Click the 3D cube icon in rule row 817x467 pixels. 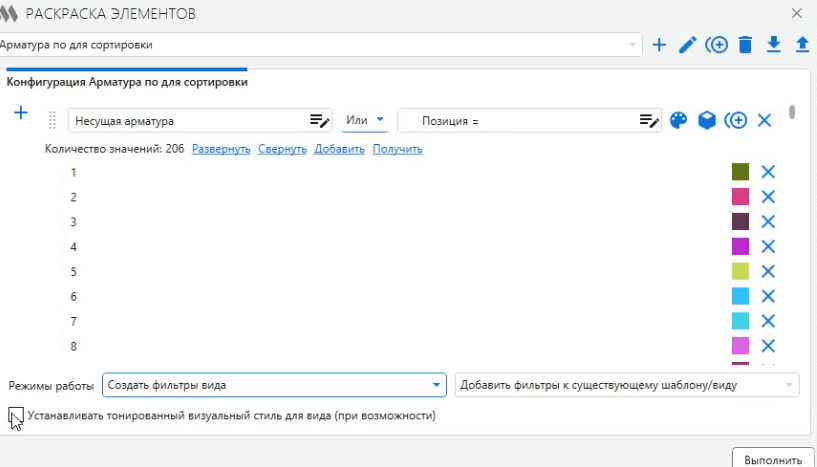[707, 120]
